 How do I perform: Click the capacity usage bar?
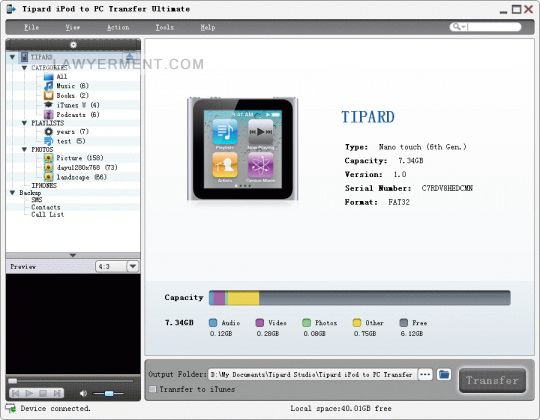tap(360, 298)
